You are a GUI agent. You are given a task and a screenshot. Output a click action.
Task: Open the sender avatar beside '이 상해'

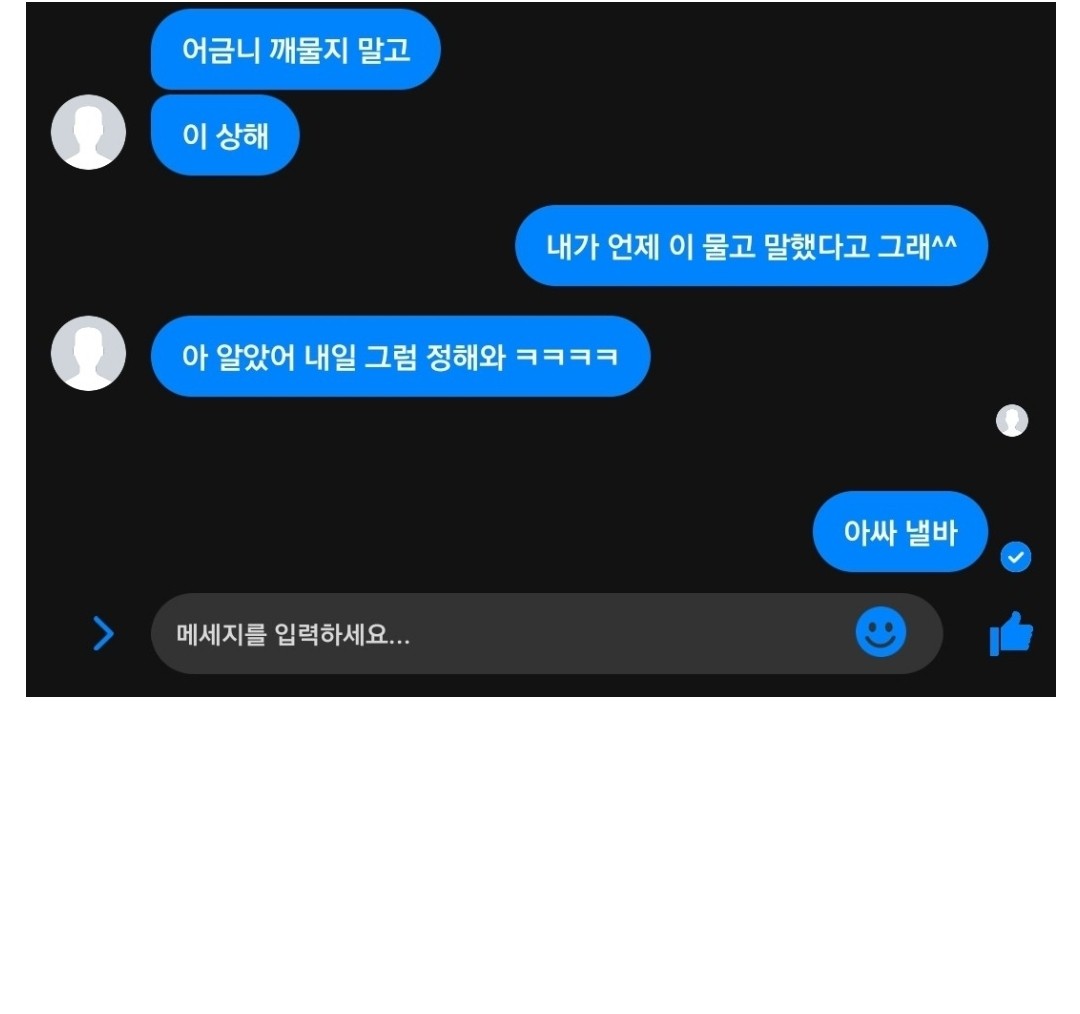(x=88, y=132)
